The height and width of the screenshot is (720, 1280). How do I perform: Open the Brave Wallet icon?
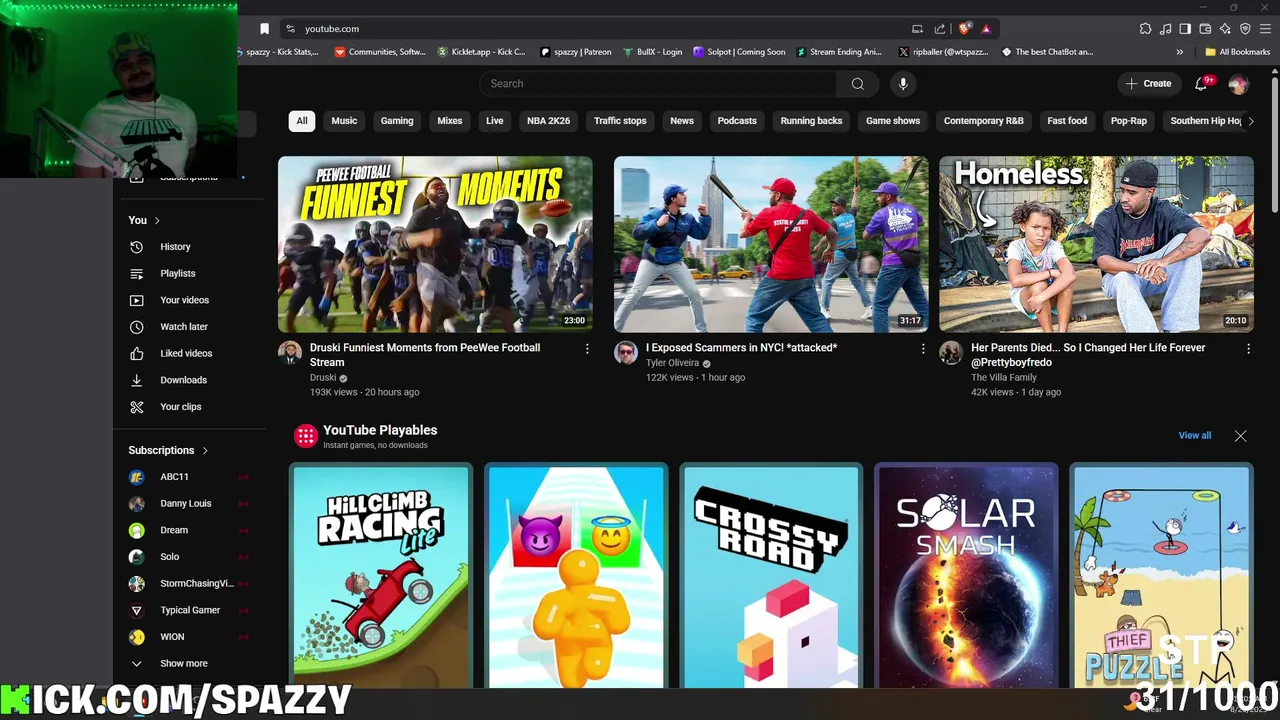tap(1205, 29)
